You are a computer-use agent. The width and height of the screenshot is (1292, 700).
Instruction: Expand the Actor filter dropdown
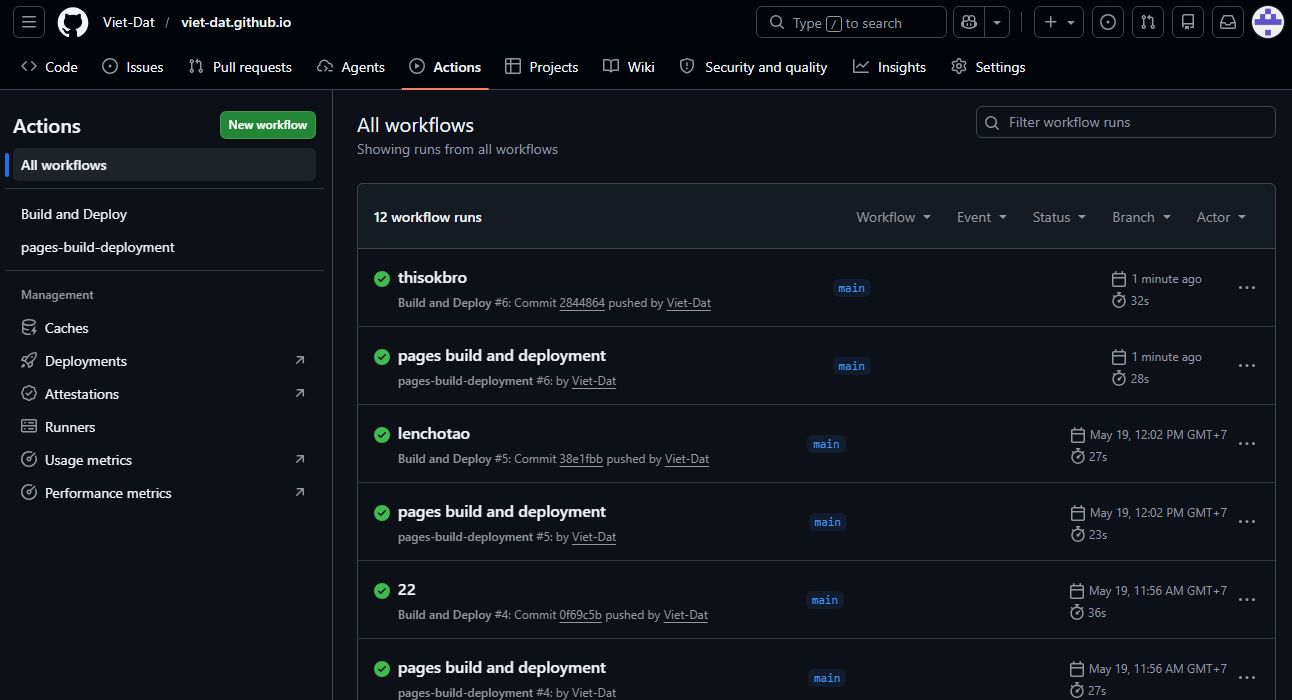pyautogui.click(x=1221, y=217)
